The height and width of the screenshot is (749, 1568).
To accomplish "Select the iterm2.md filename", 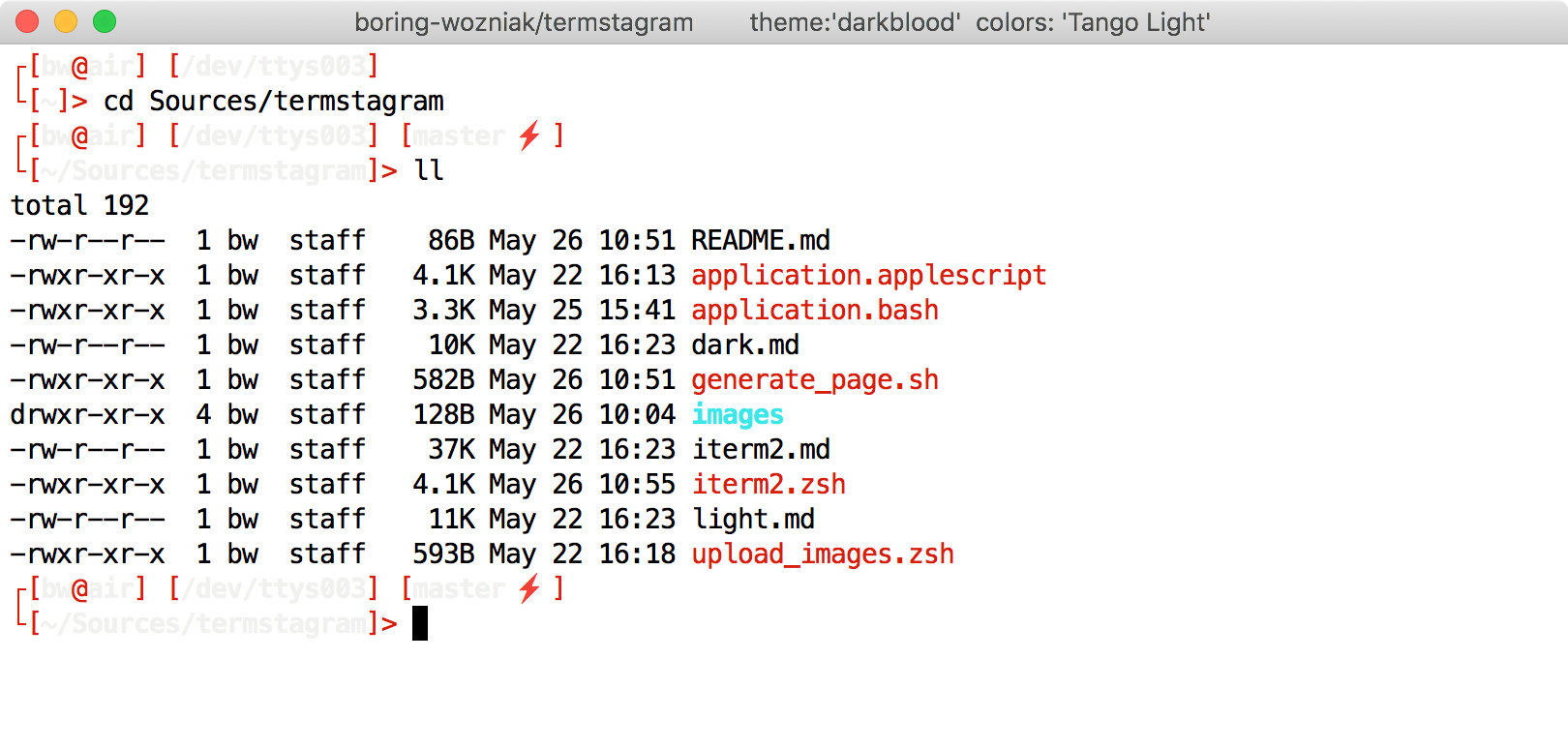I will pyautogui.click(x=760, y=449).
